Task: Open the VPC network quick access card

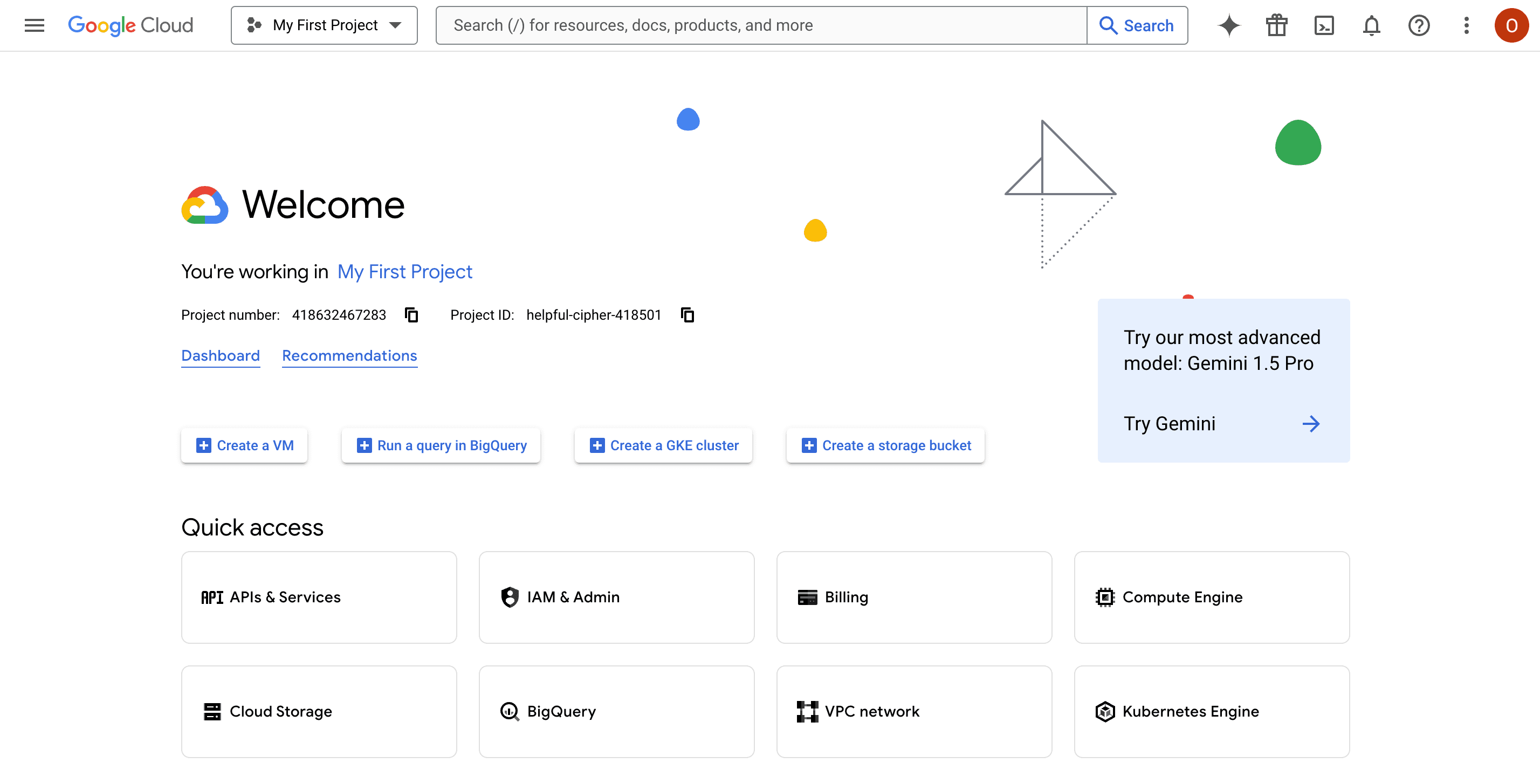Action: 915,711
